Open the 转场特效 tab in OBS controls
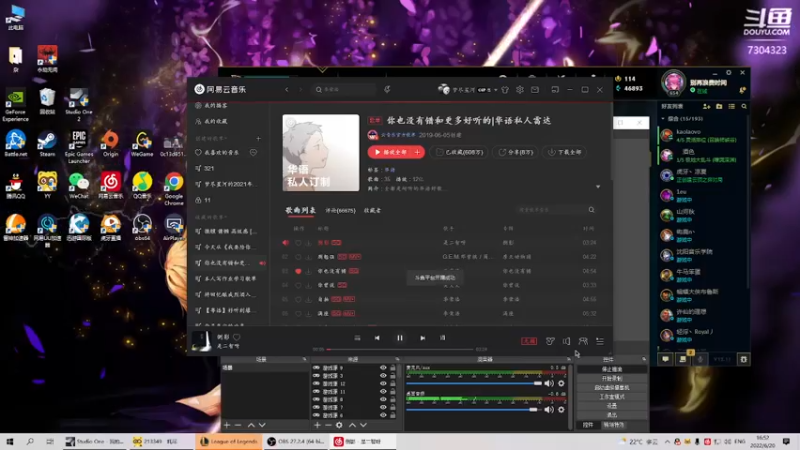This screenshot has width=800, height=450. point(613,424)
